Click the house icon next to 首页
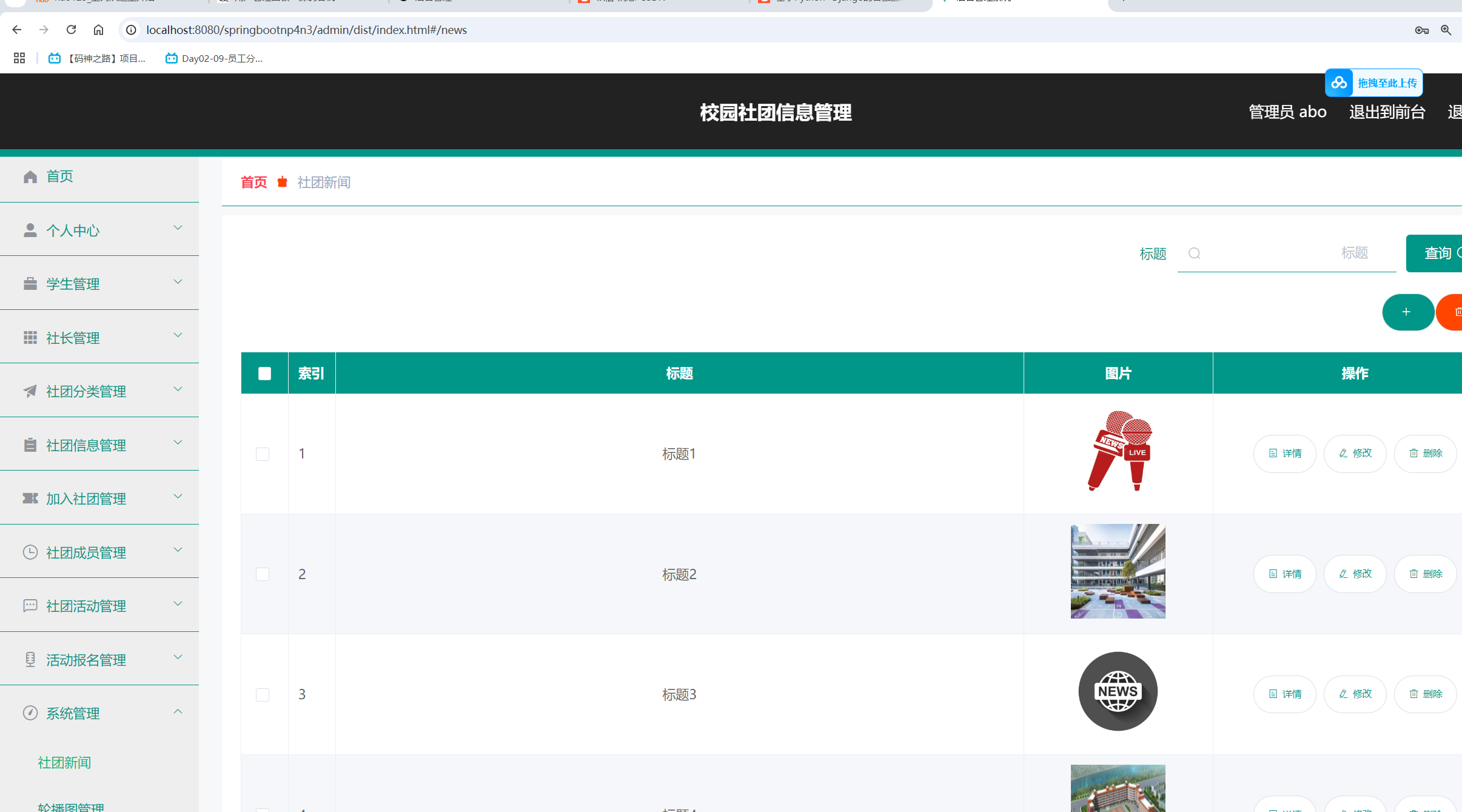 click(x=30, y=176)
